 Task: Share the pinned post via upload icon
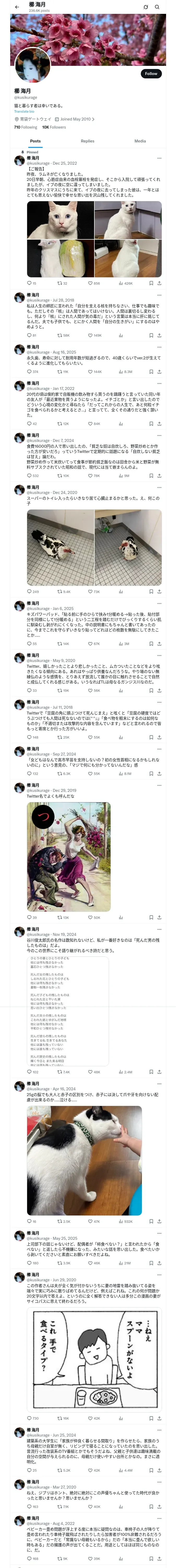160,283
